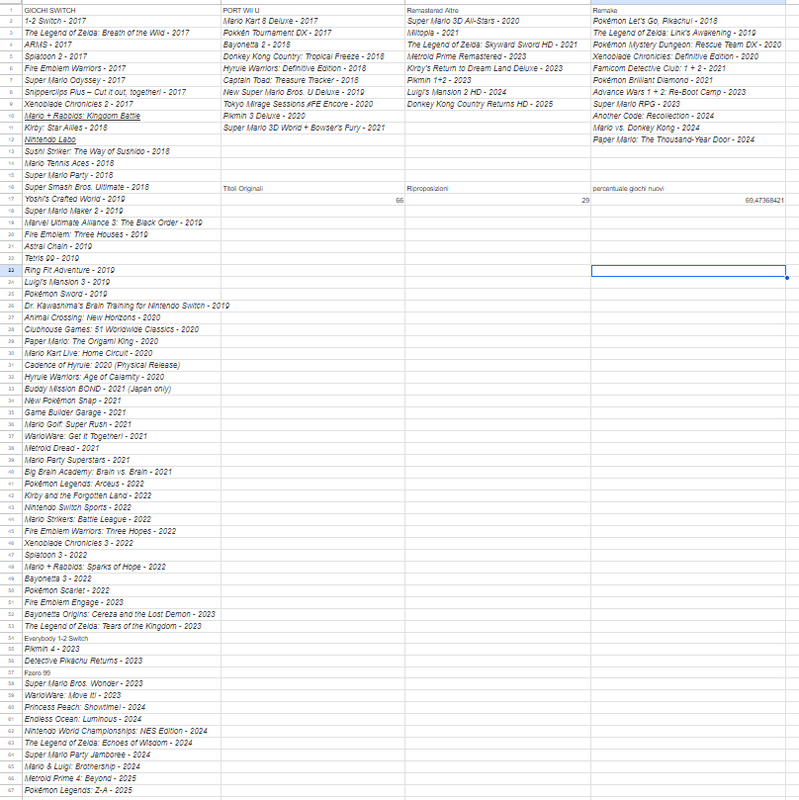Viewport: 799px width, 800px height.
Task: Click 'The Legend of Zelda: Echoes of Wisdom - 2024'
Action: (121, 743)
